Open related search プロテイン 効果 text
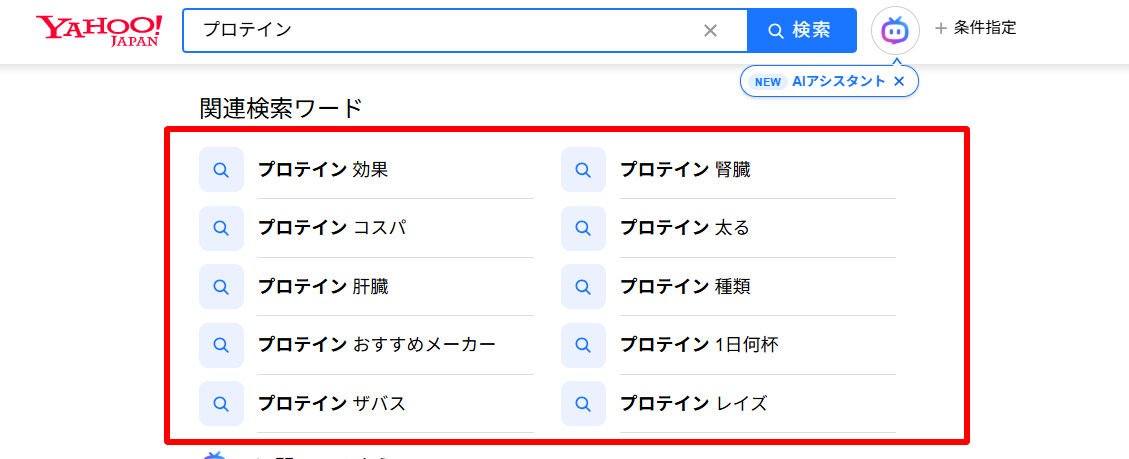Viewport: 1129px width, 459px height. pyautogui.click(x=323, y=170)
